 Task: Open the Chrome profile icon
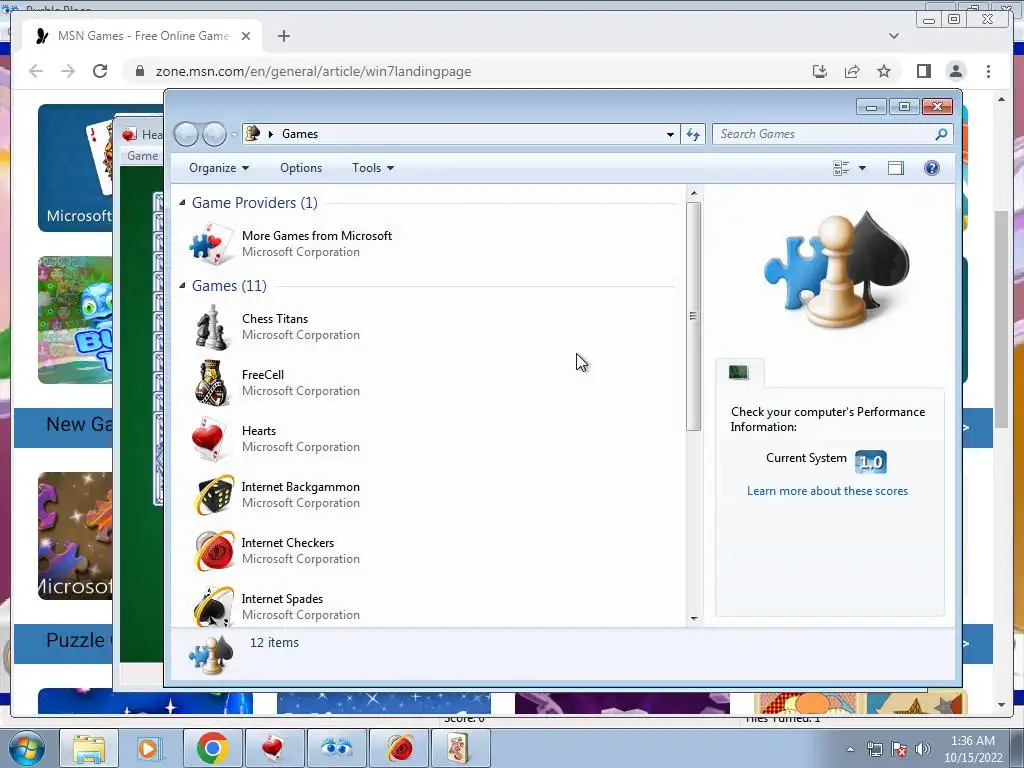click(955, 71)
